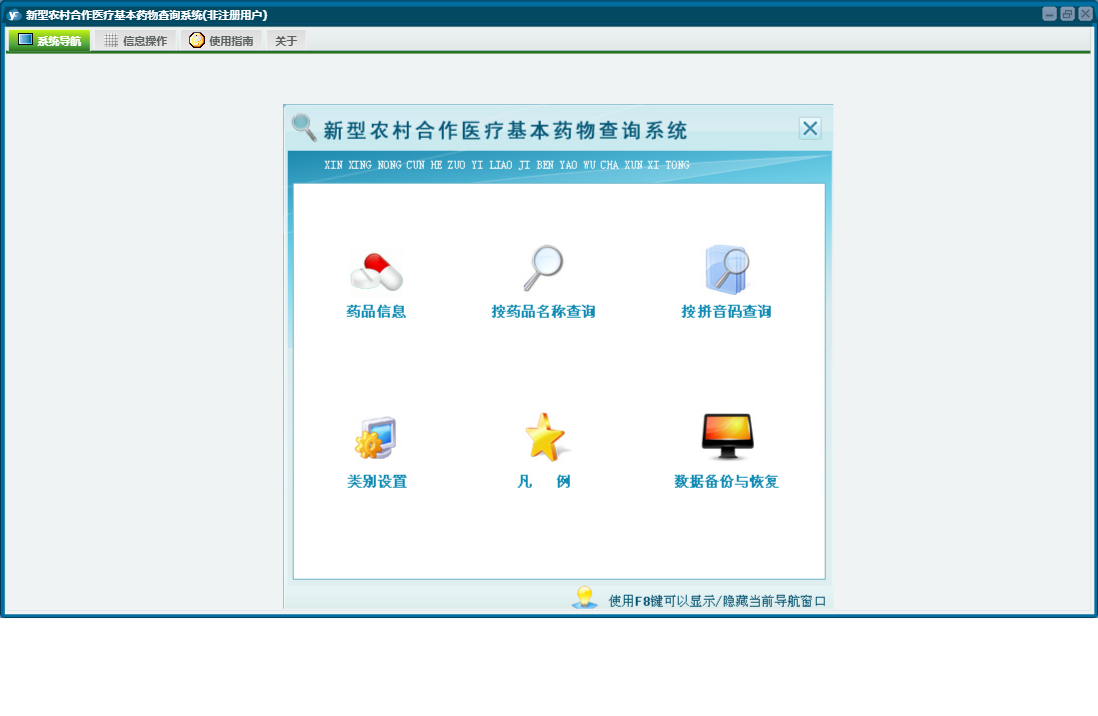Click the 按药品名称查询 label
Viewport: 1098px width, 716px height.
[x=543, y=312]
